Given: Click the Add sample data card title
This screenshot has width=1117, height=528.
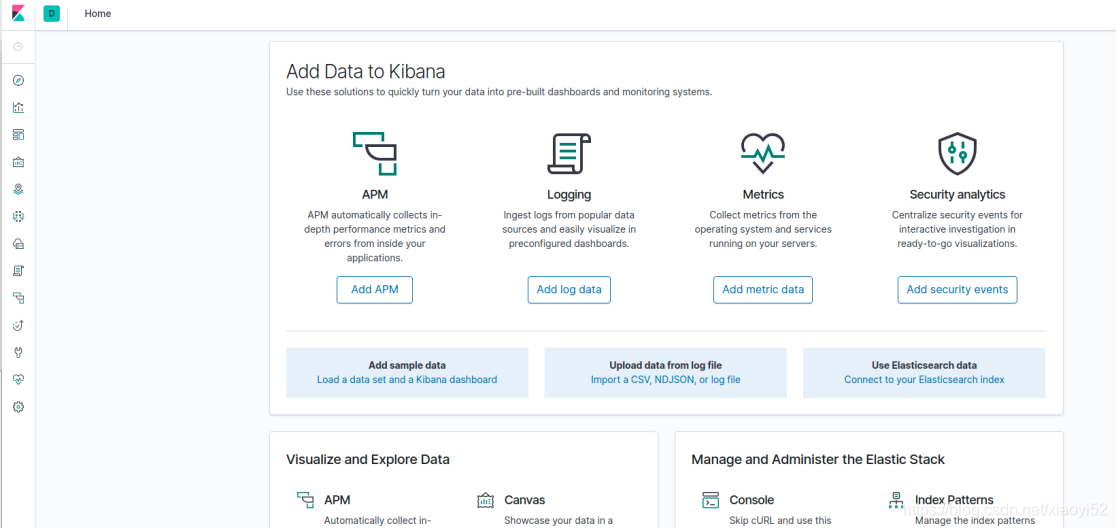Looking at the screenshot, I should pyautogui.click(x=407, y=366).
